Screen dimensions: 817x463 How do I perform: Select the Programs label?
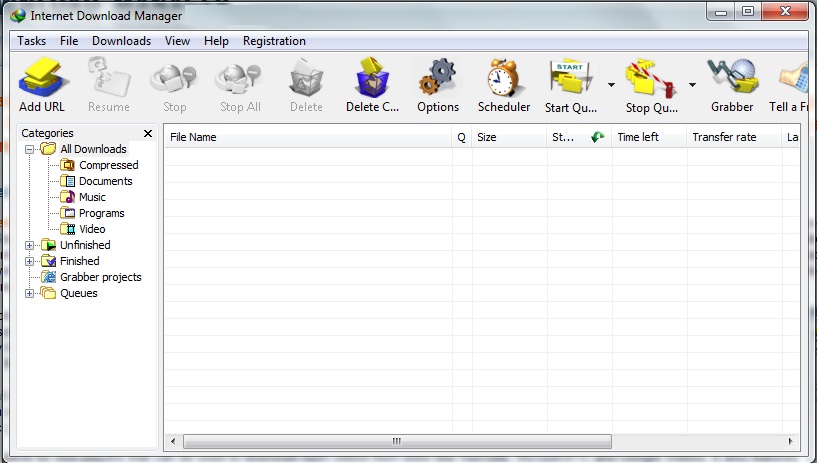click(102, 213)
